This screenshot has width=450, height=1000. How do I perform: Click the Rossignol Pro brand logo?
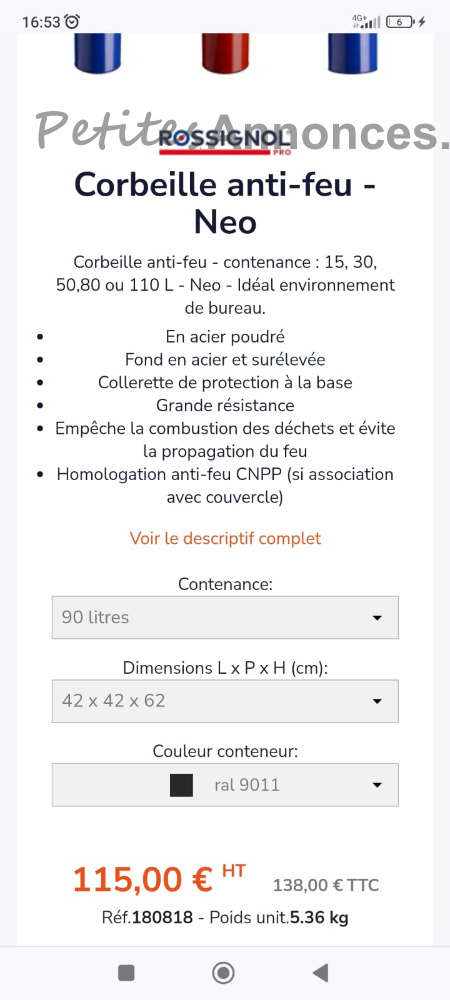[x=225, y=142]
